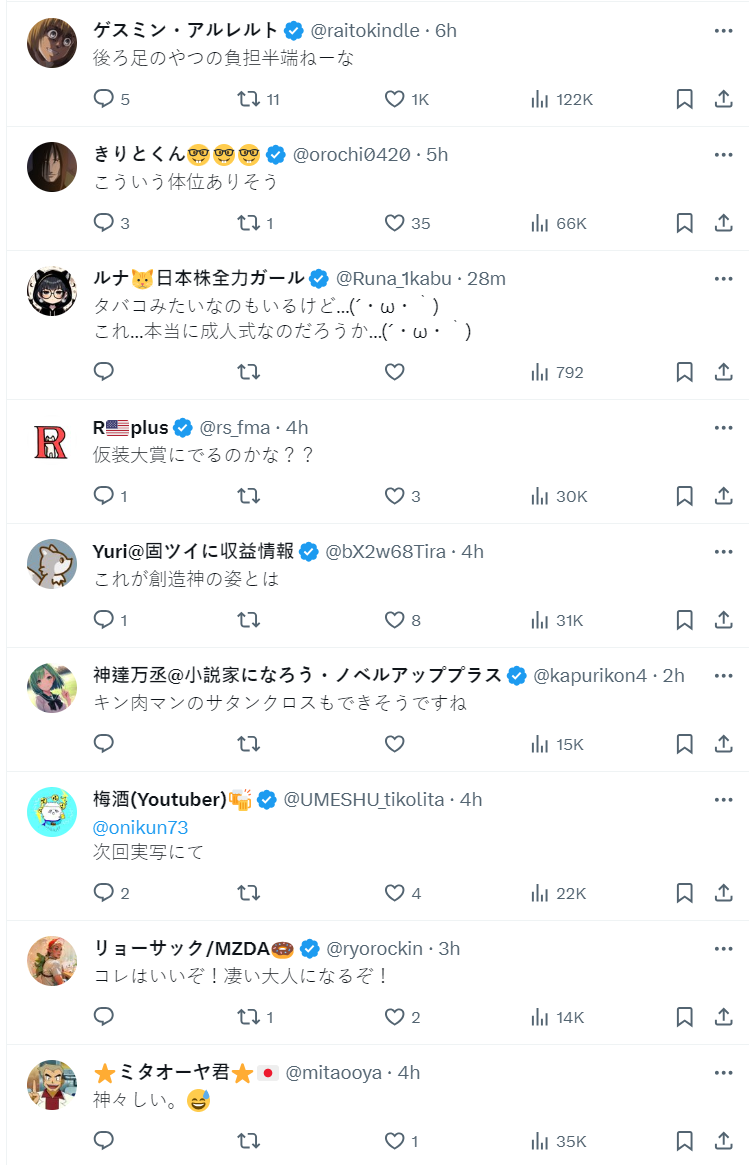Share the @kapurikon4 tweet
Viewport: 749px width, 1165px height.
coord(723,744)
